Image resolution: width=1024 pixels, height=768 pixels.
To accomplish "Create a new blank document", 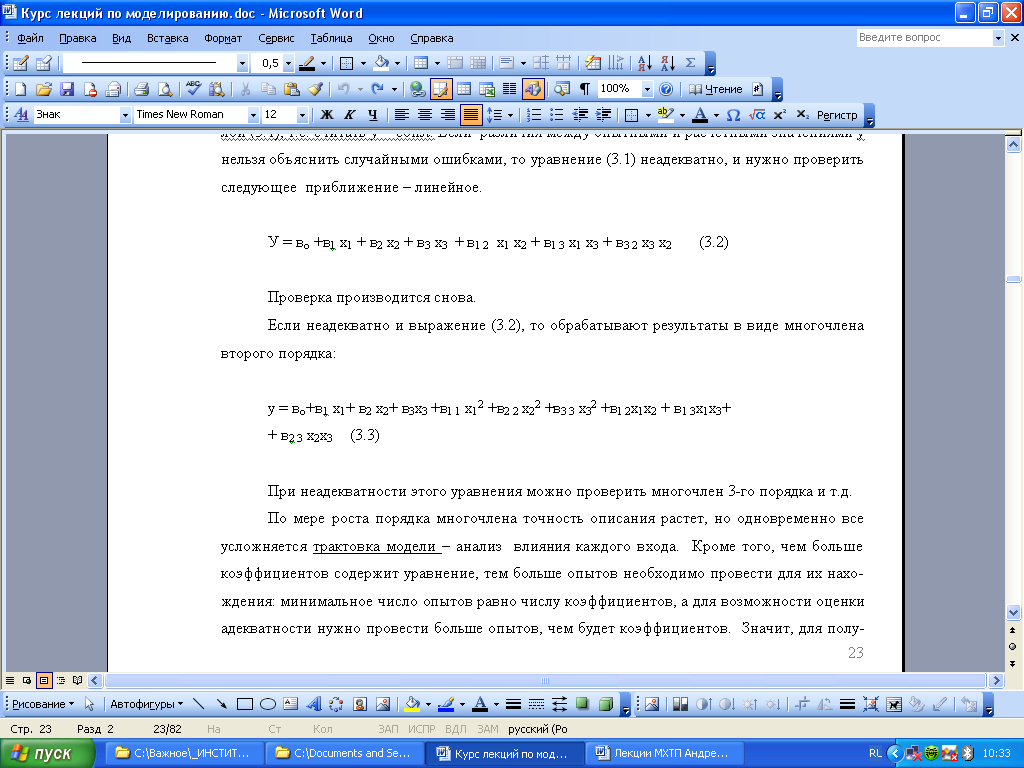I will click(21, 89).
